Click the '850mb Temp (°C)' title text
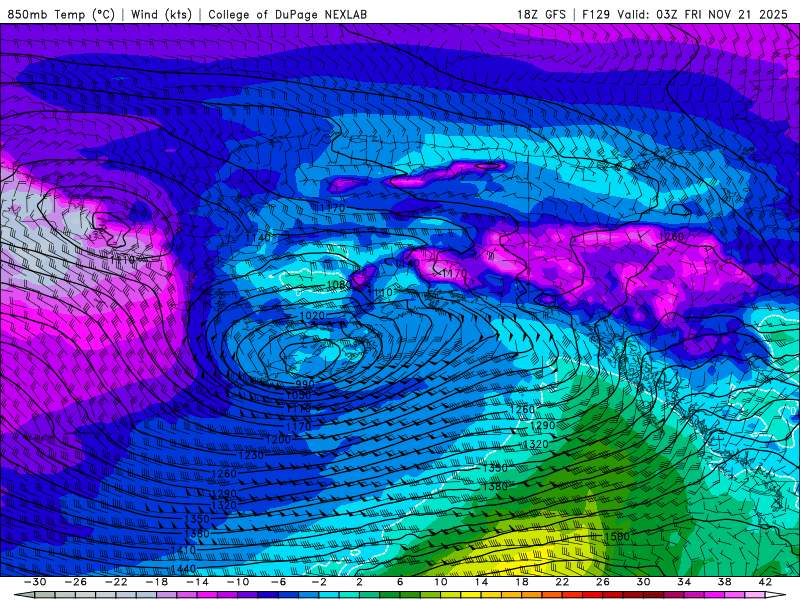800x600 pixels. 61,14
